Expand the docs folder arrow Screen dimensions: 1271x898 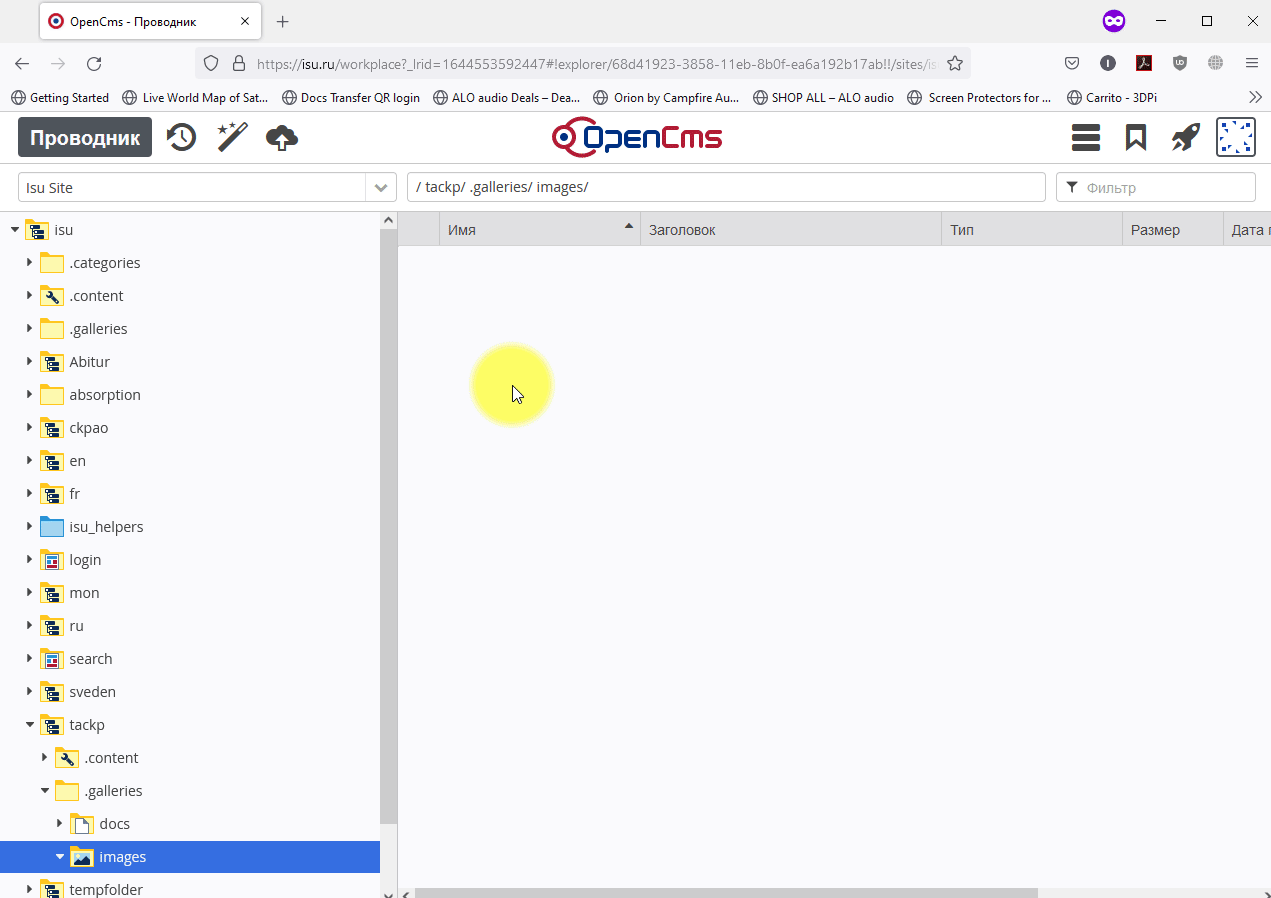[x=60, y=824]
